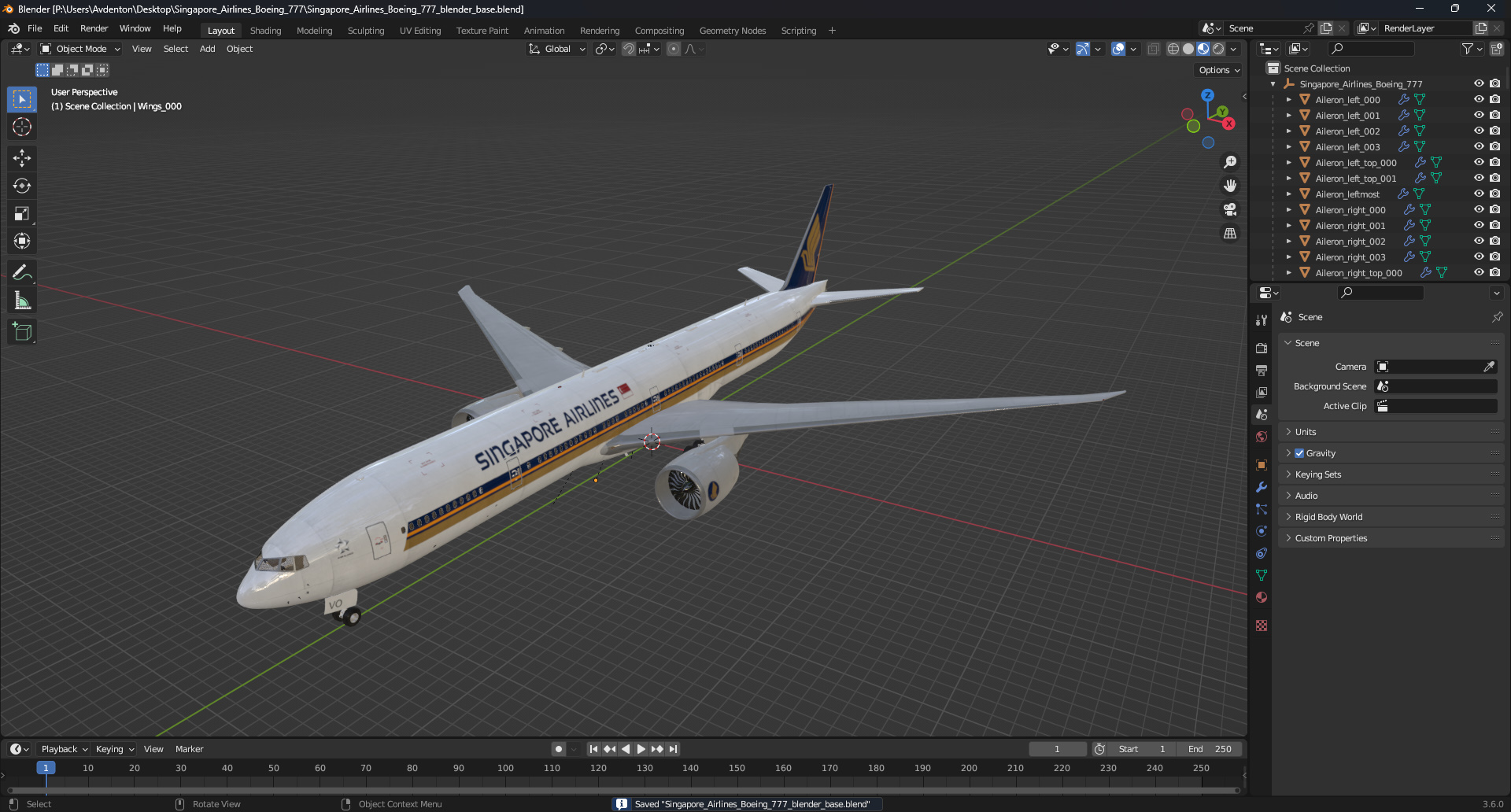Select the Measure tool

tap(22, 301)
